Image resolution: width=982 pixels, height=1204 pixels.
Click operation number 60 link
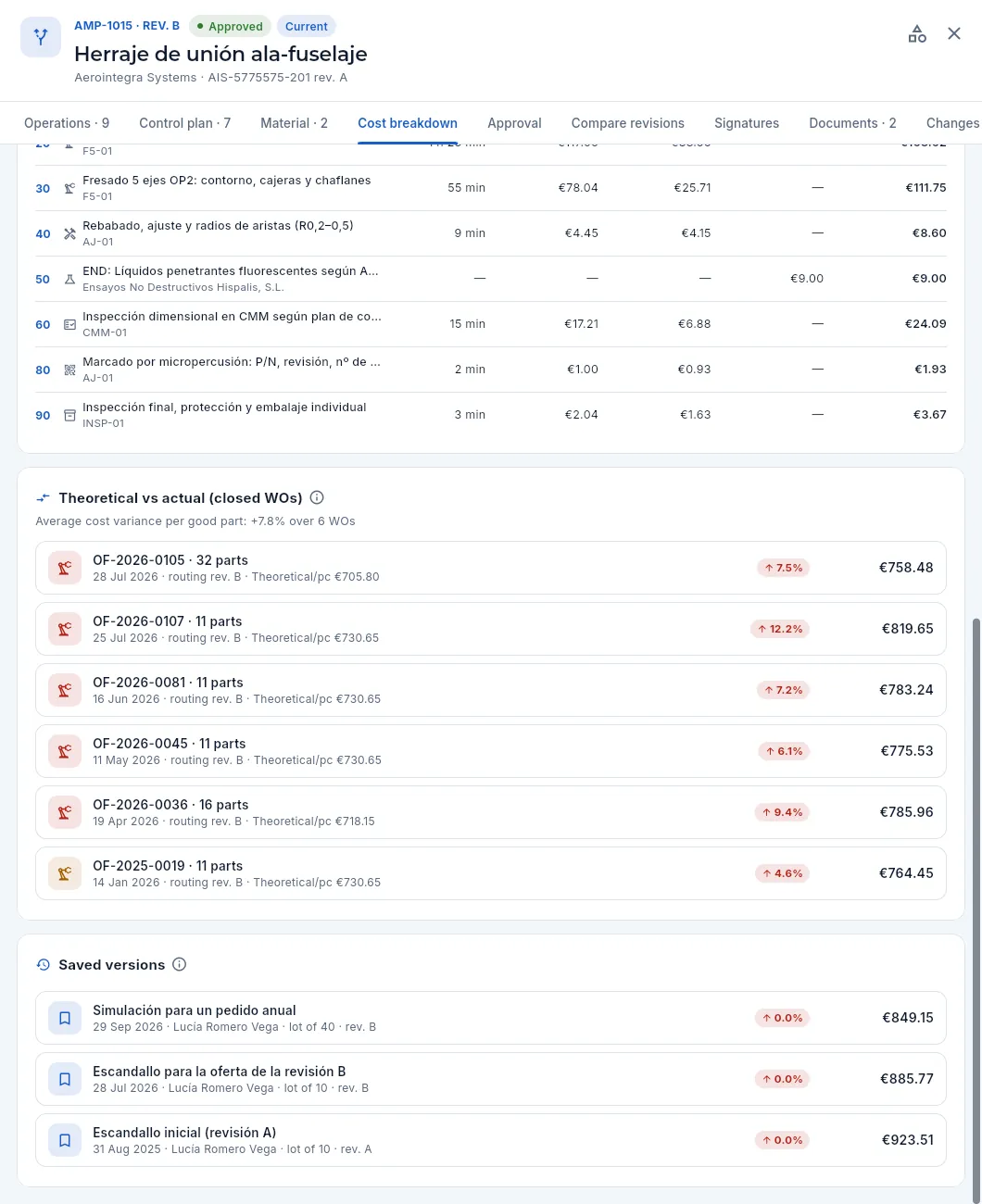coord(43,324)
